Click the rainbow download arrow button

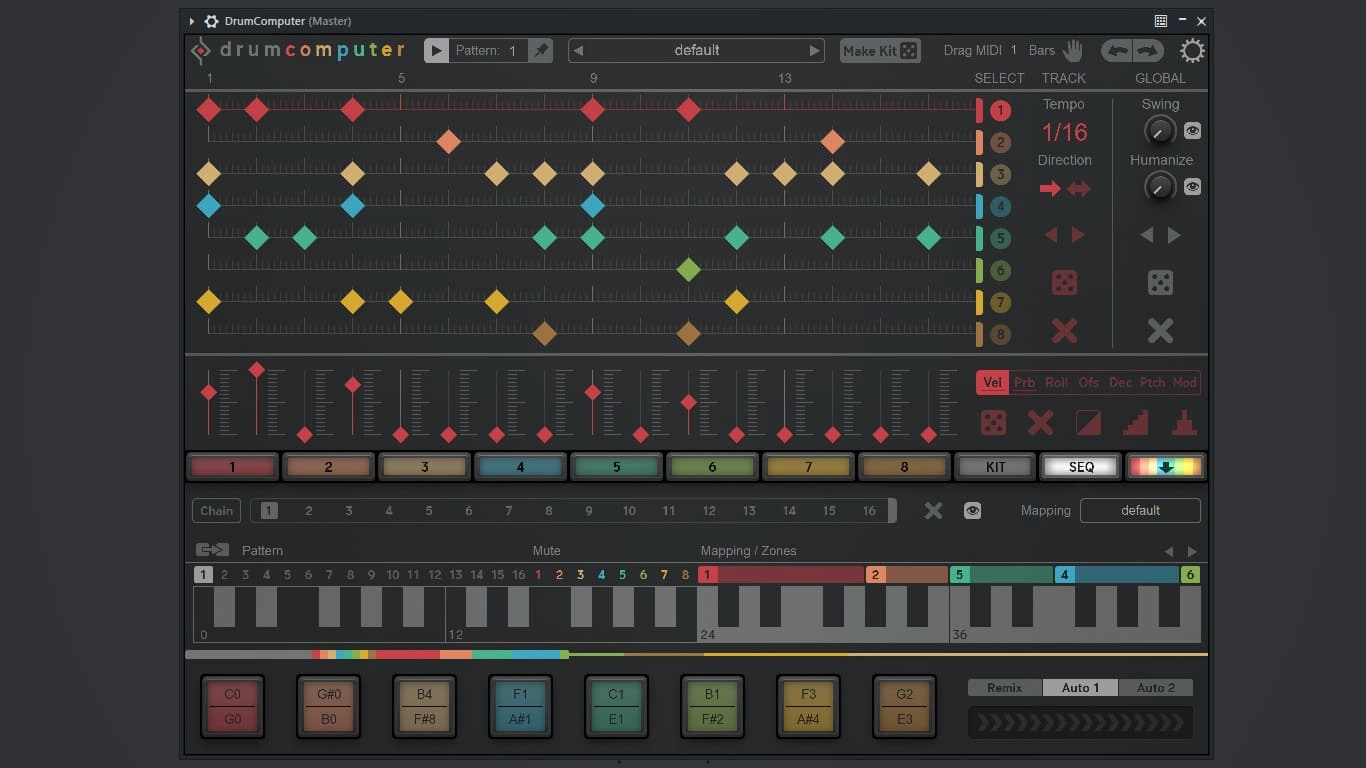click(x=1165, y=467)
